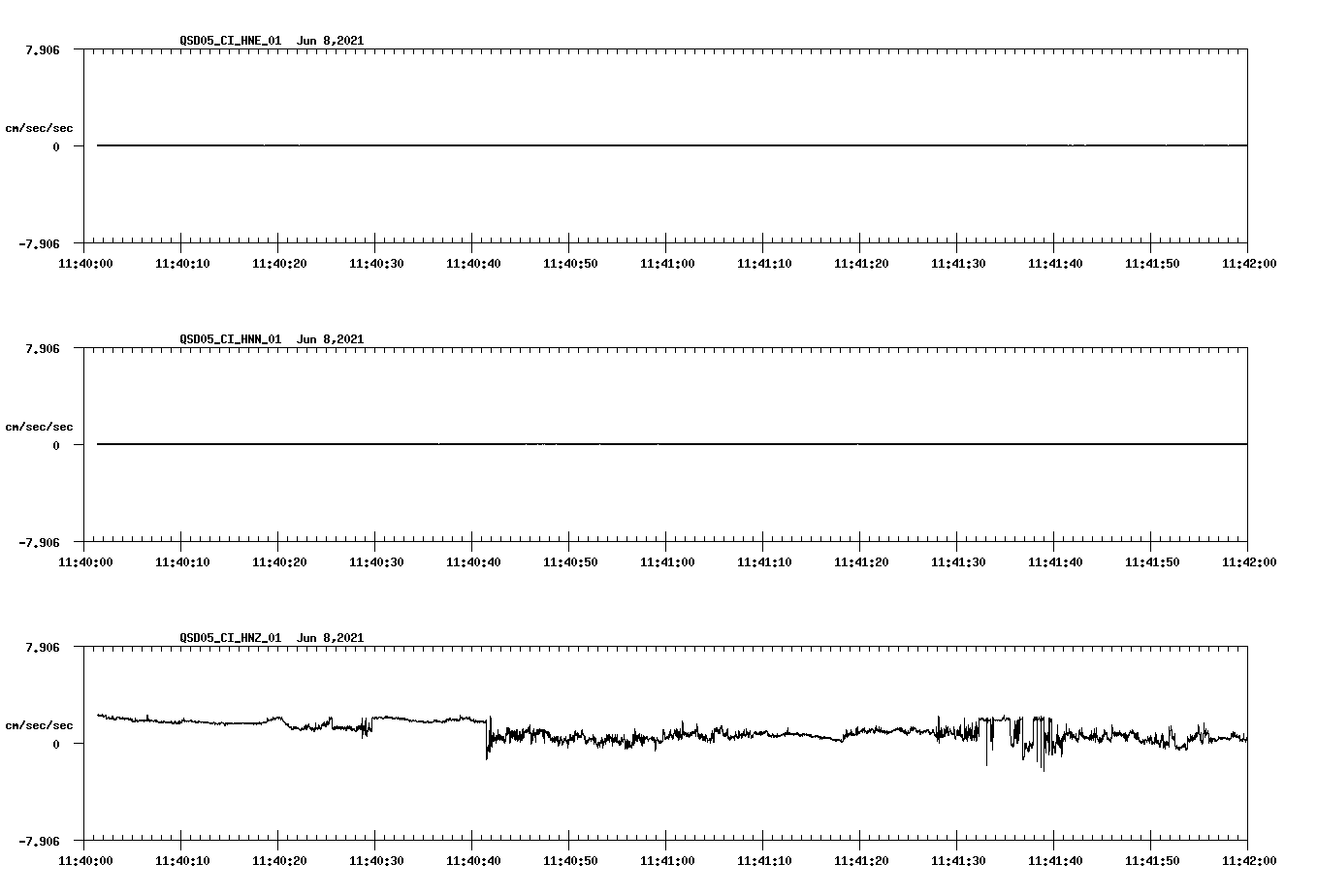1317x896 pixels.
Task: Click 11:41:10 time label on HNN axis
Action: 764,562
